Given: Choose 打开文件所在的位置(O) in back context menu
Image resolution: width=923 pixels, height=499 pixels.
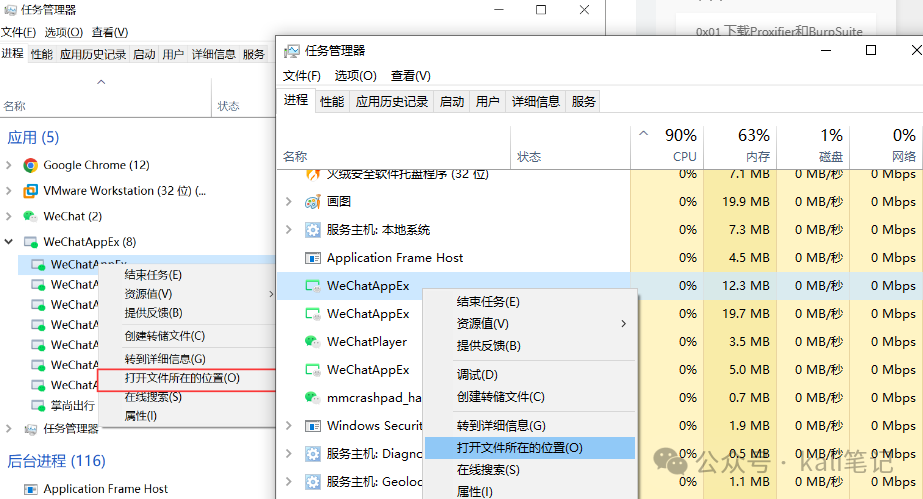Looking at the screenshot, I should 187,378.
